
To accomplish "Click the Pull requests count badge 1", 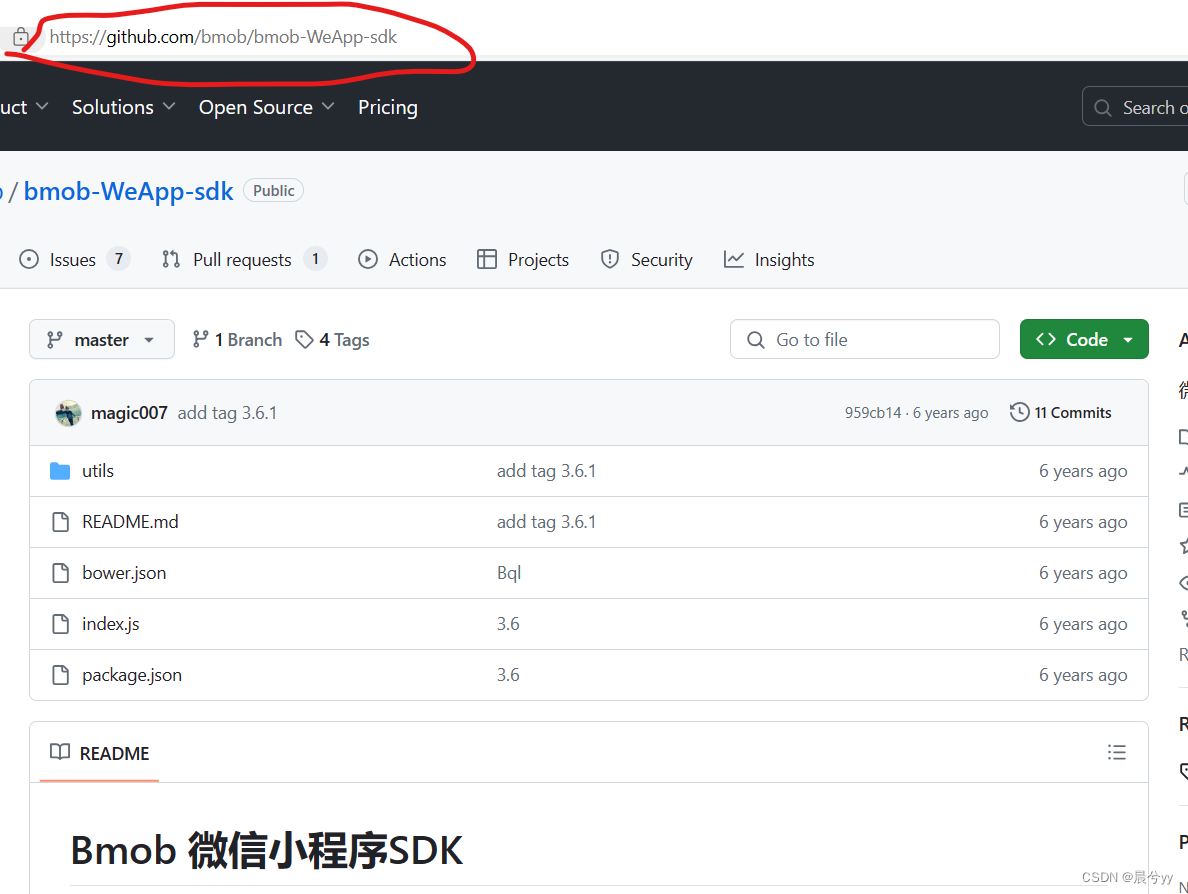I will click(315, 259).
